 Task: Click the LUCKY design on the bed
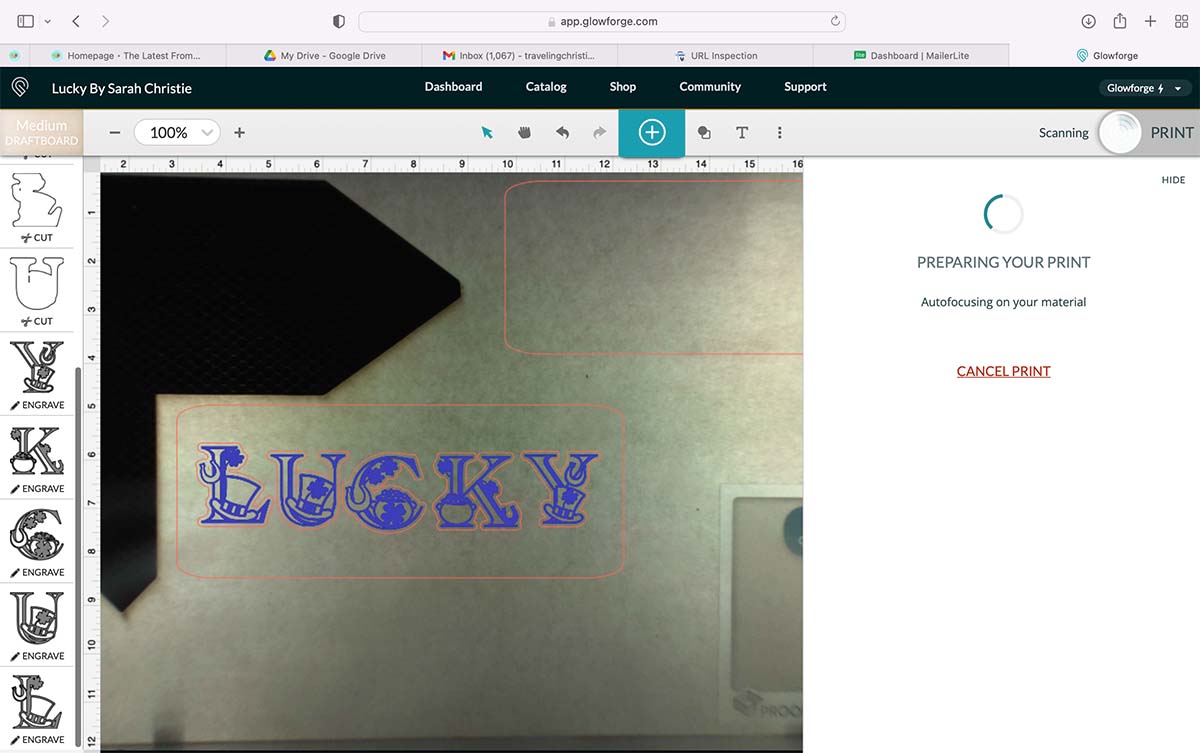[399, 488]
